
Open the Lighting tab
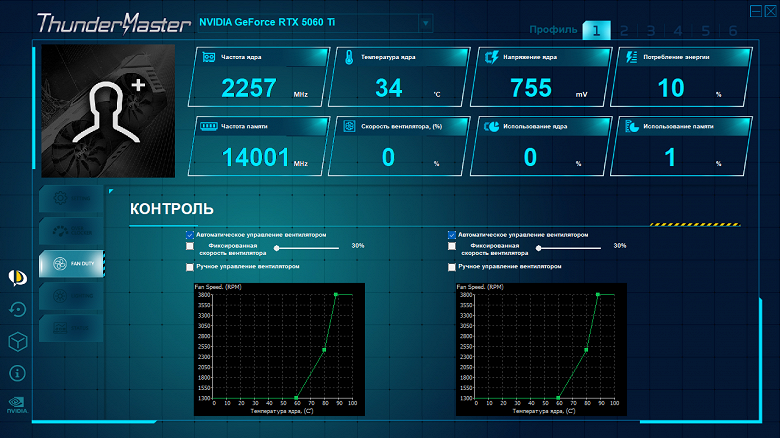coord(71,296)
